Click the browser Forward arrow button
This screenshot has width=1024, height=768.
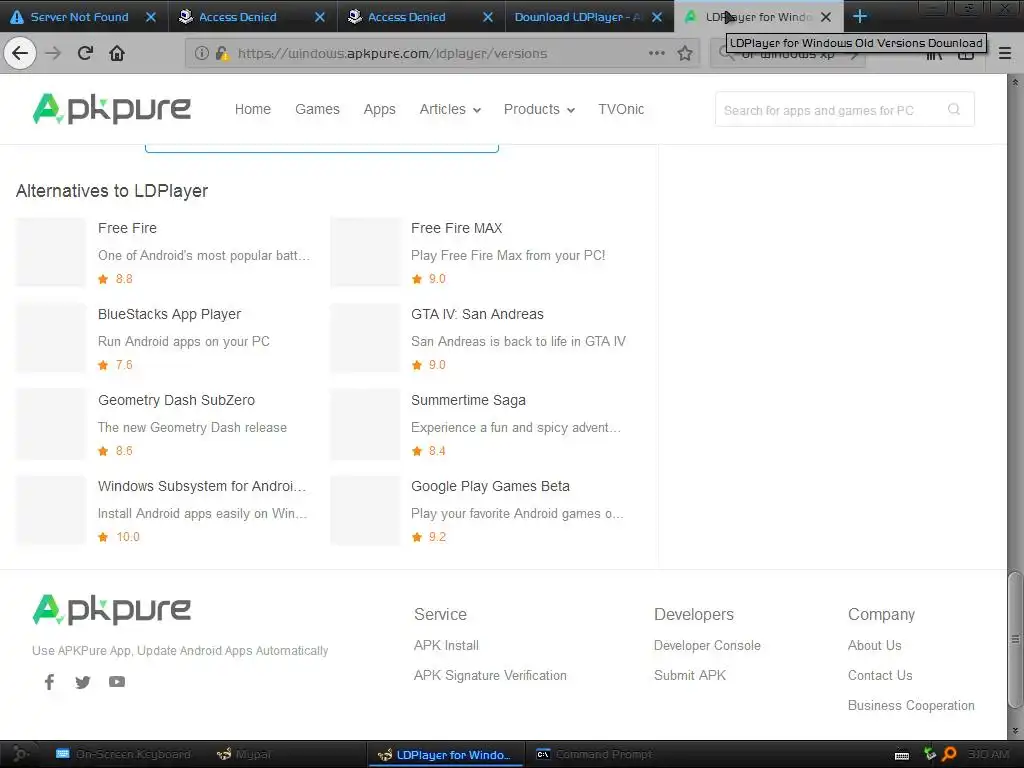click(x=54, y=53)
